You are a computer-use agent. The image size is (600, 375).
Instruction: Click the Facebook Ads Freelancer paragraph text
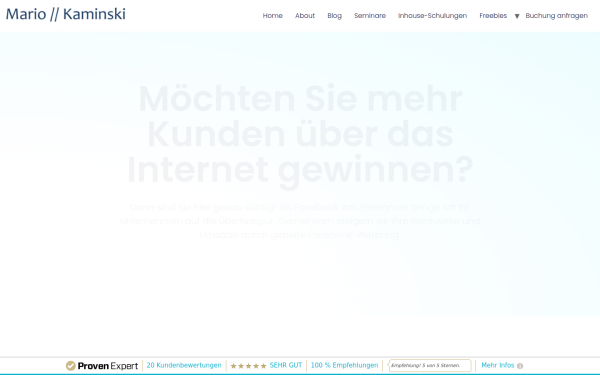click(300, 221)
